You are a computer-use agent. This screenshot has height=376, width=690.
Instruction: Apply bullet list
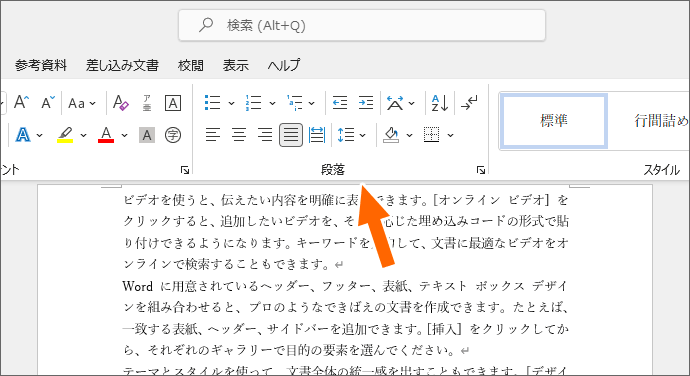coord(213,103)
